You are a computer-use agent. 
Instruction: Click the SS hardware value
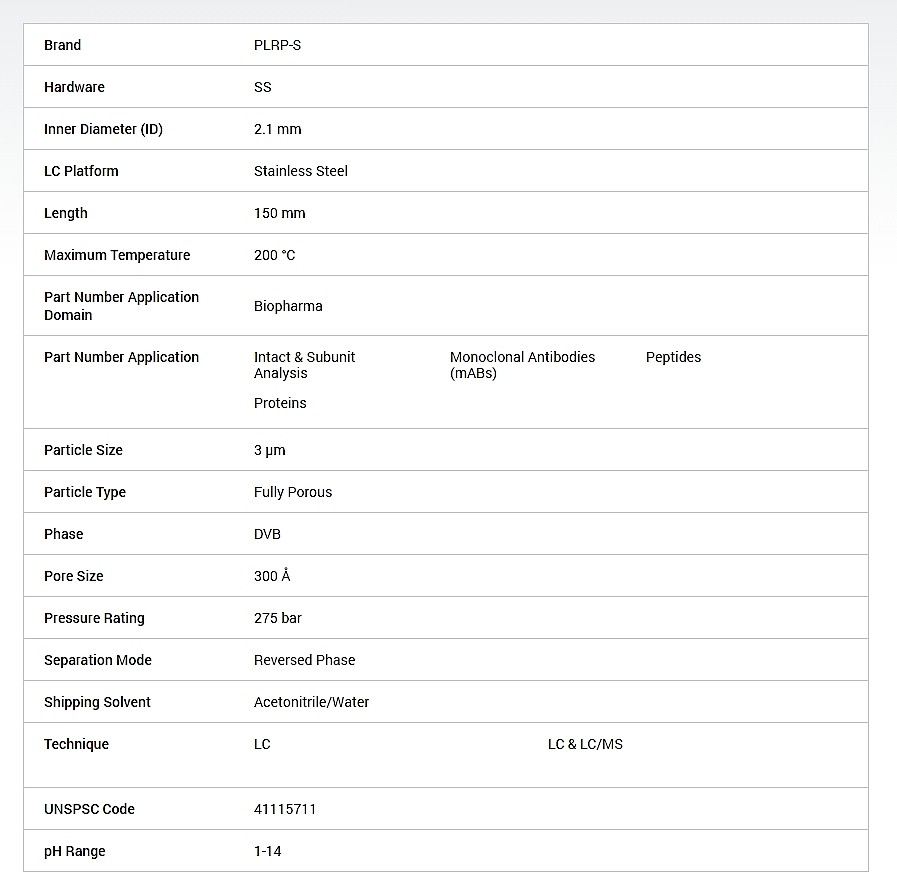click(x=263, y=87)
